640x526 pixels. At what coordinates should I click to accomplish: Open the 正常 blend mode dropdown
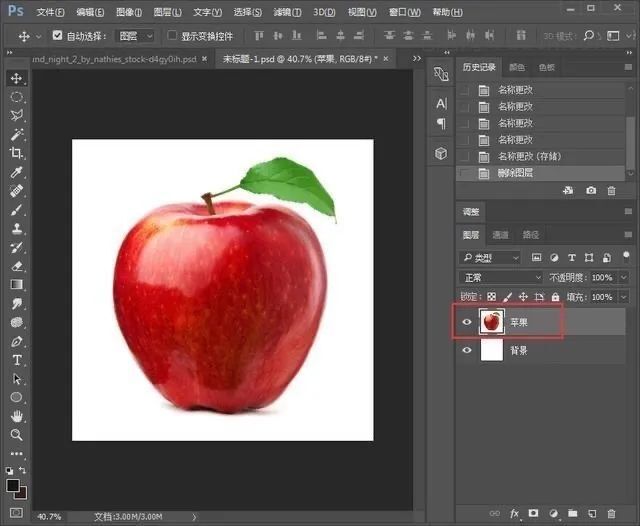(499, 277)
